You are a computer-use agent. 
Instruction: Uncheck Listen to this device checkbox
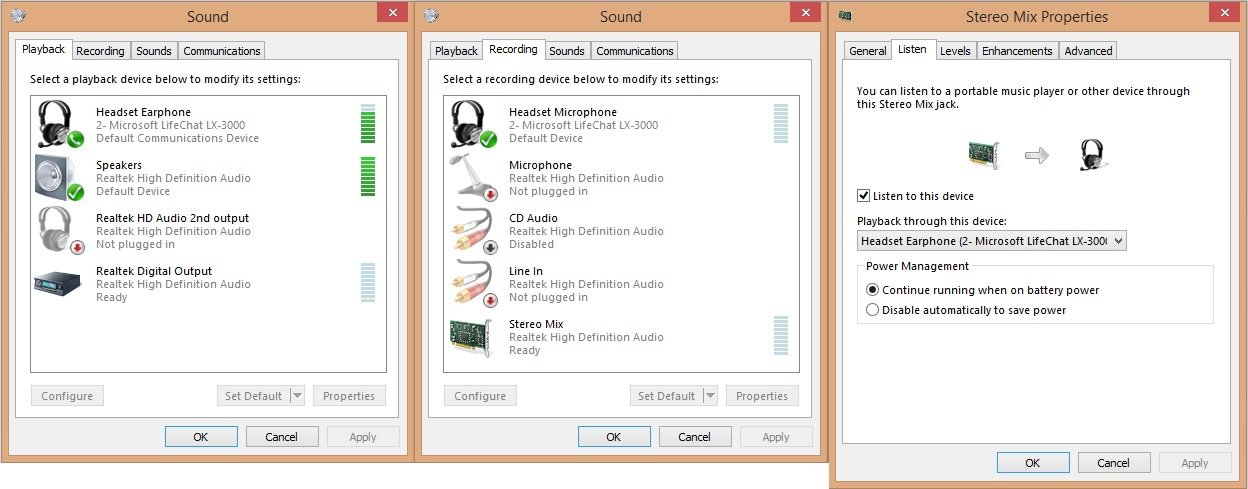[x=864, y=196]
